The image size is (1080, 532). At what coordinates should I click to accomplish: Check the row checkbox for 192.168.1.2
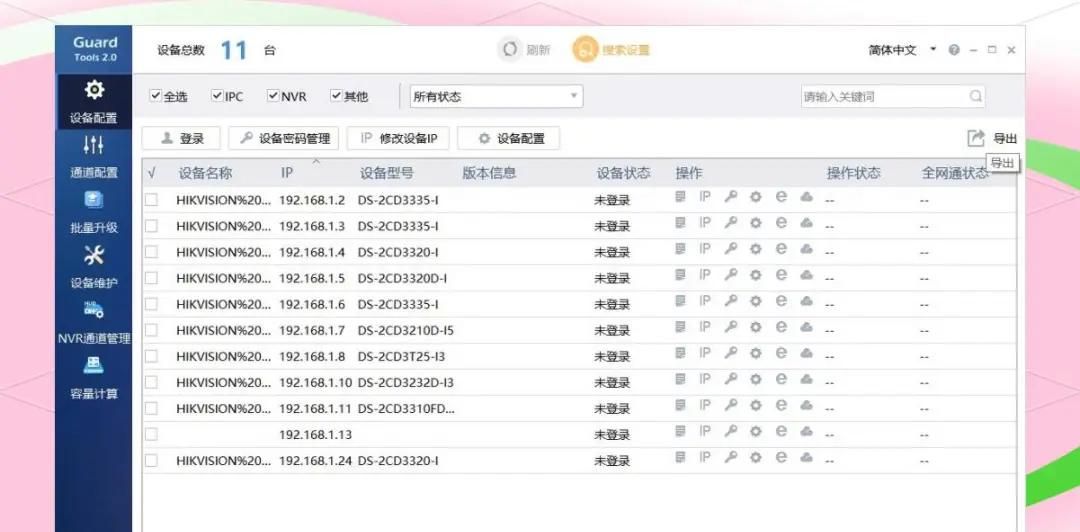pyautogui.click(x=151, y=200)
